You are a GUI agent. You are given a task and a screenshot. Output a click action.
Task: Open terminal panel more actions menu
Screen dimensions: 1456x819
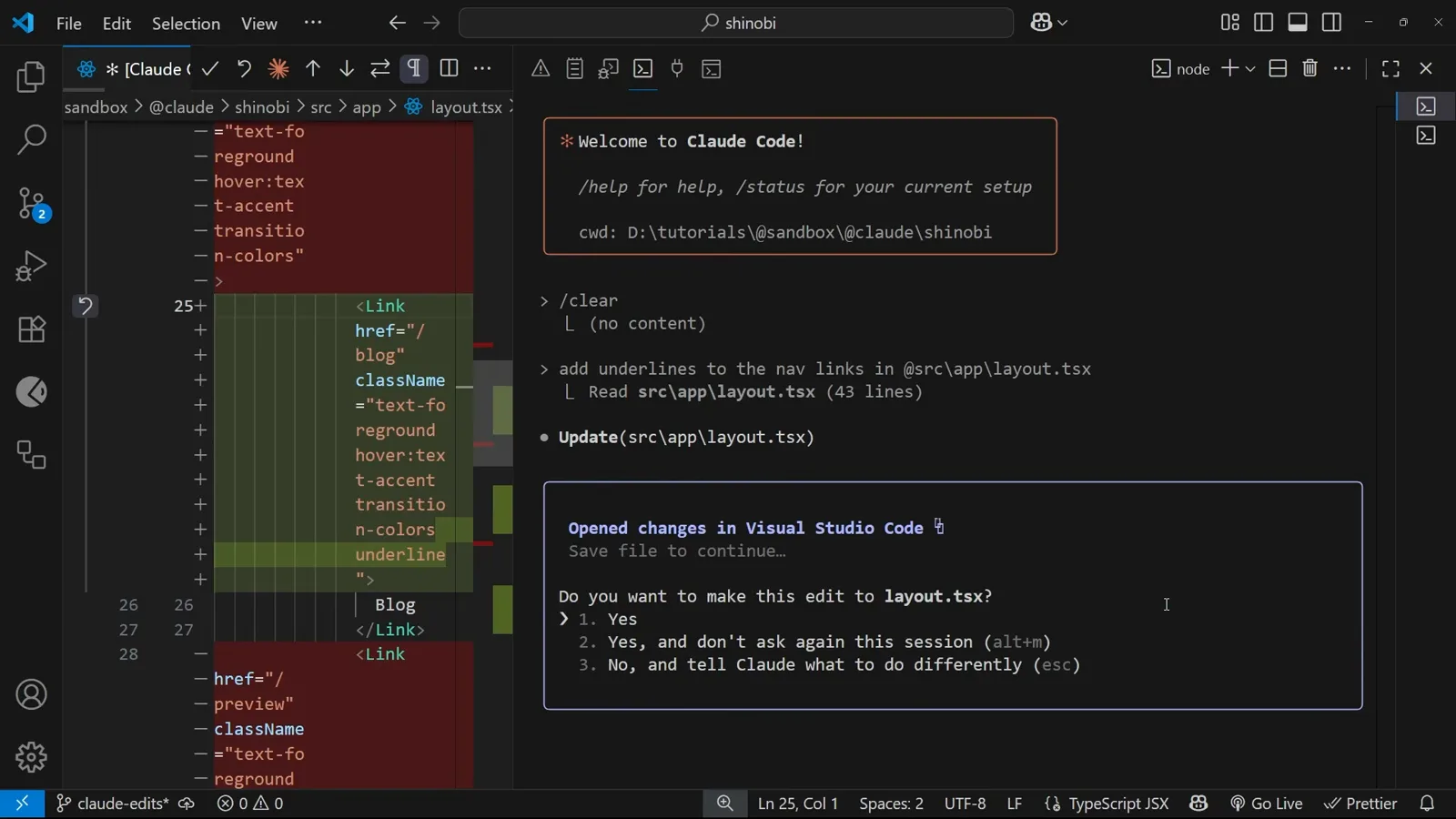[x=1342, y=68]
